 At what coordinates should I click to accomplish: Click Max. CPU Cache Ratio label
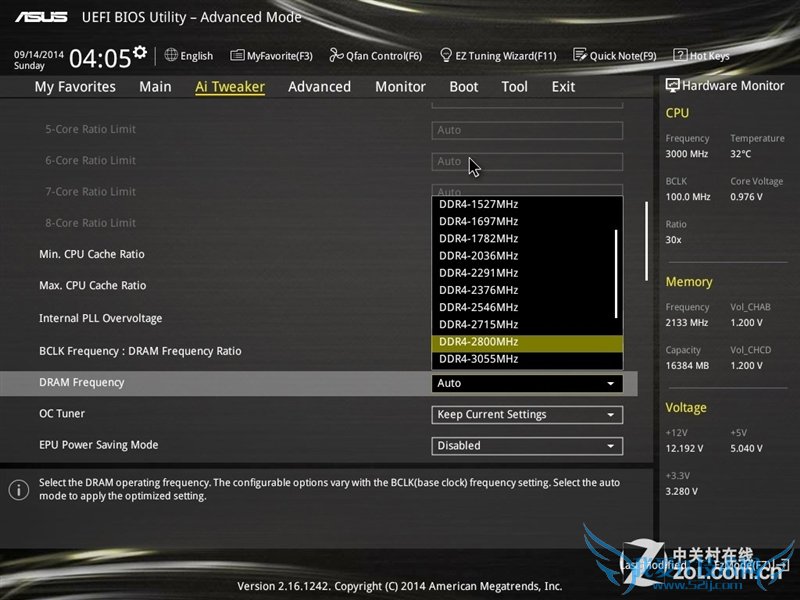point(92,286)
